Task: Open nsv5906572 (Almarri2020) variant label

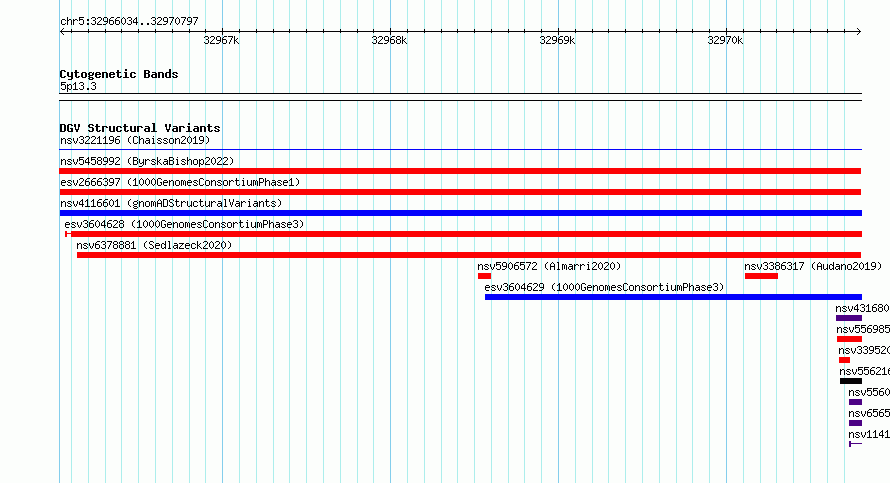Action: tap(549, 266)
